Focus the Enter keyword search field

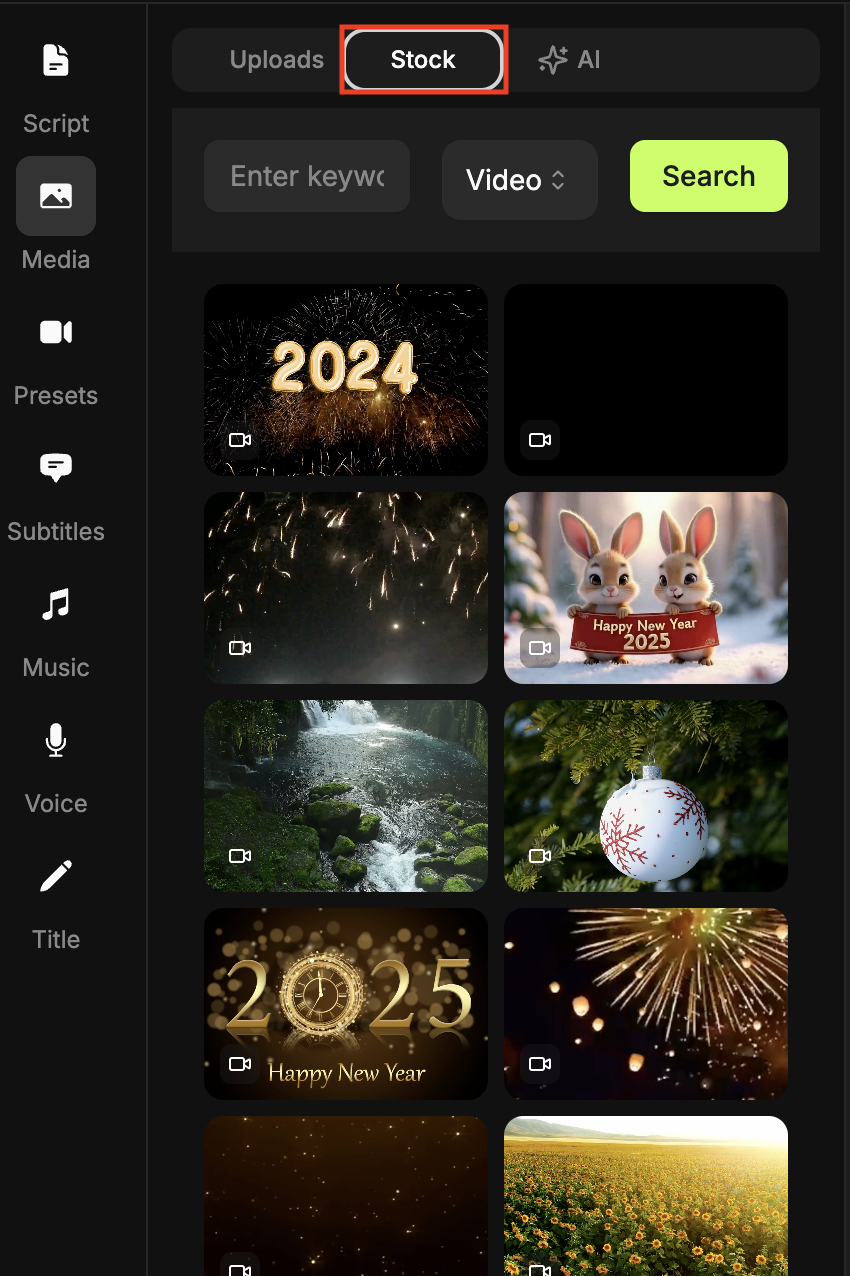click(x=307, y=176)
